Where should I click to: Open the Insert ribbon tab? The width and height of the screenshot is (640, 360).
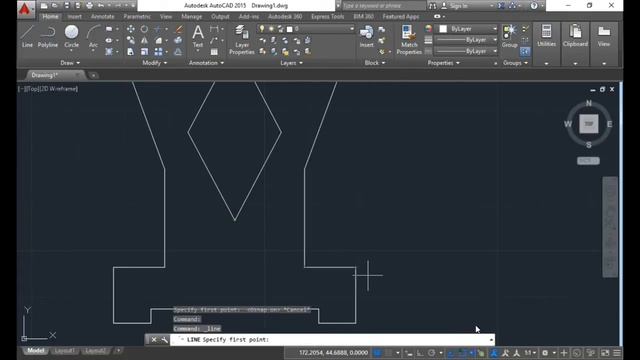click(x=74, y=17)
